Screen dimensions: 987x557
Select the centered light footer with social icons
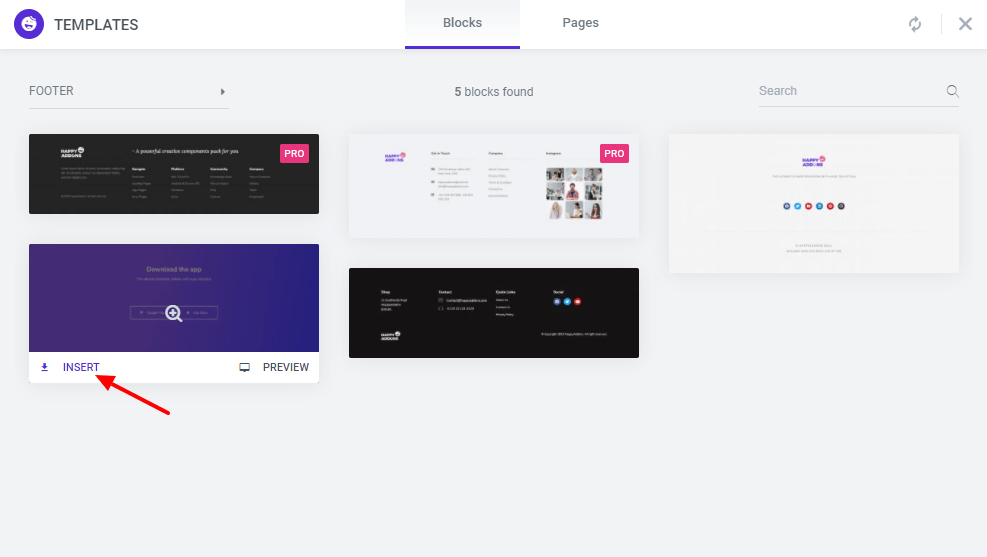[x=813, y=203]
